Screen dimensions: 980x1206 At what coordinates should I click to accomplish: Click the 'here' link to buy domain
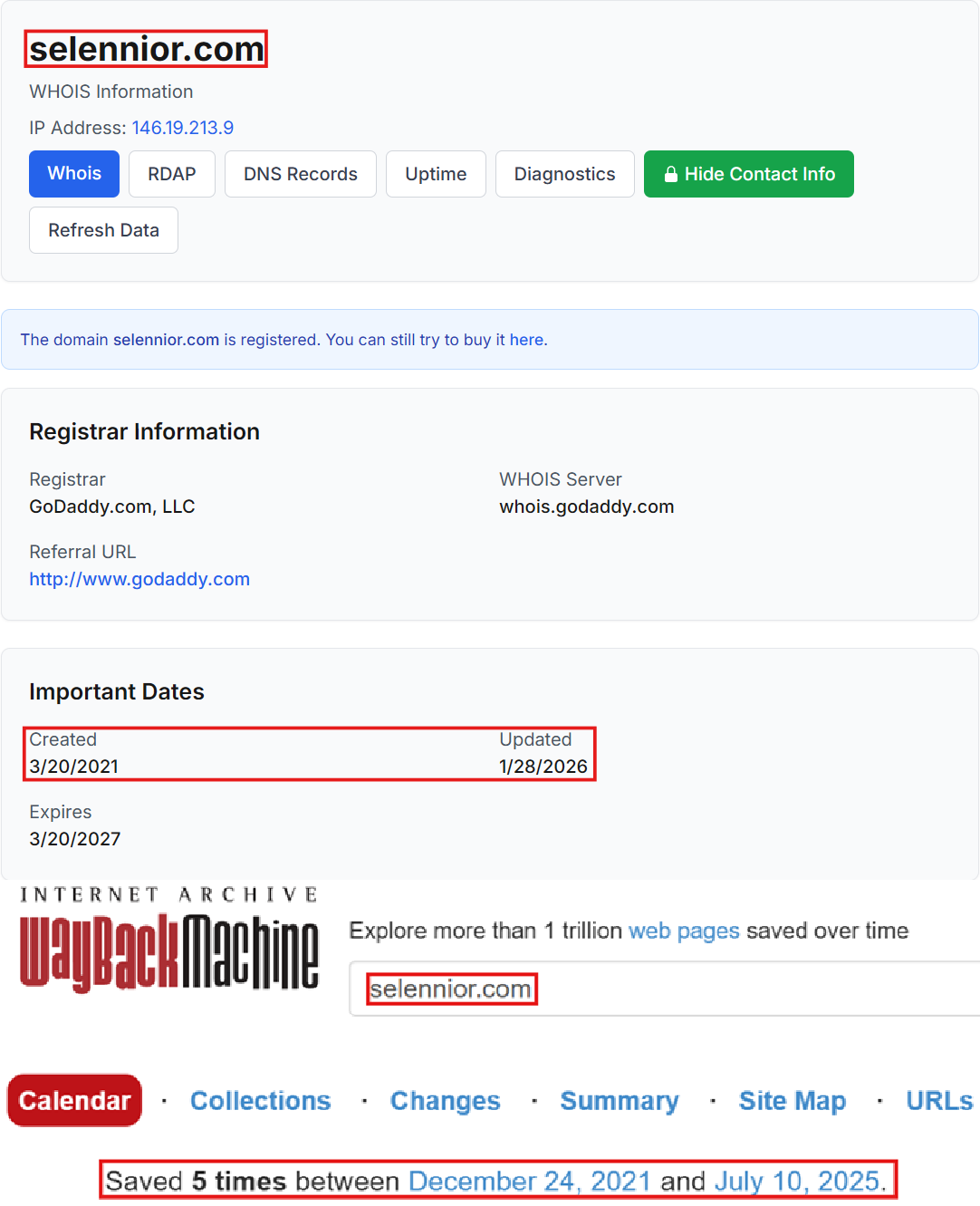click(526, 340)
